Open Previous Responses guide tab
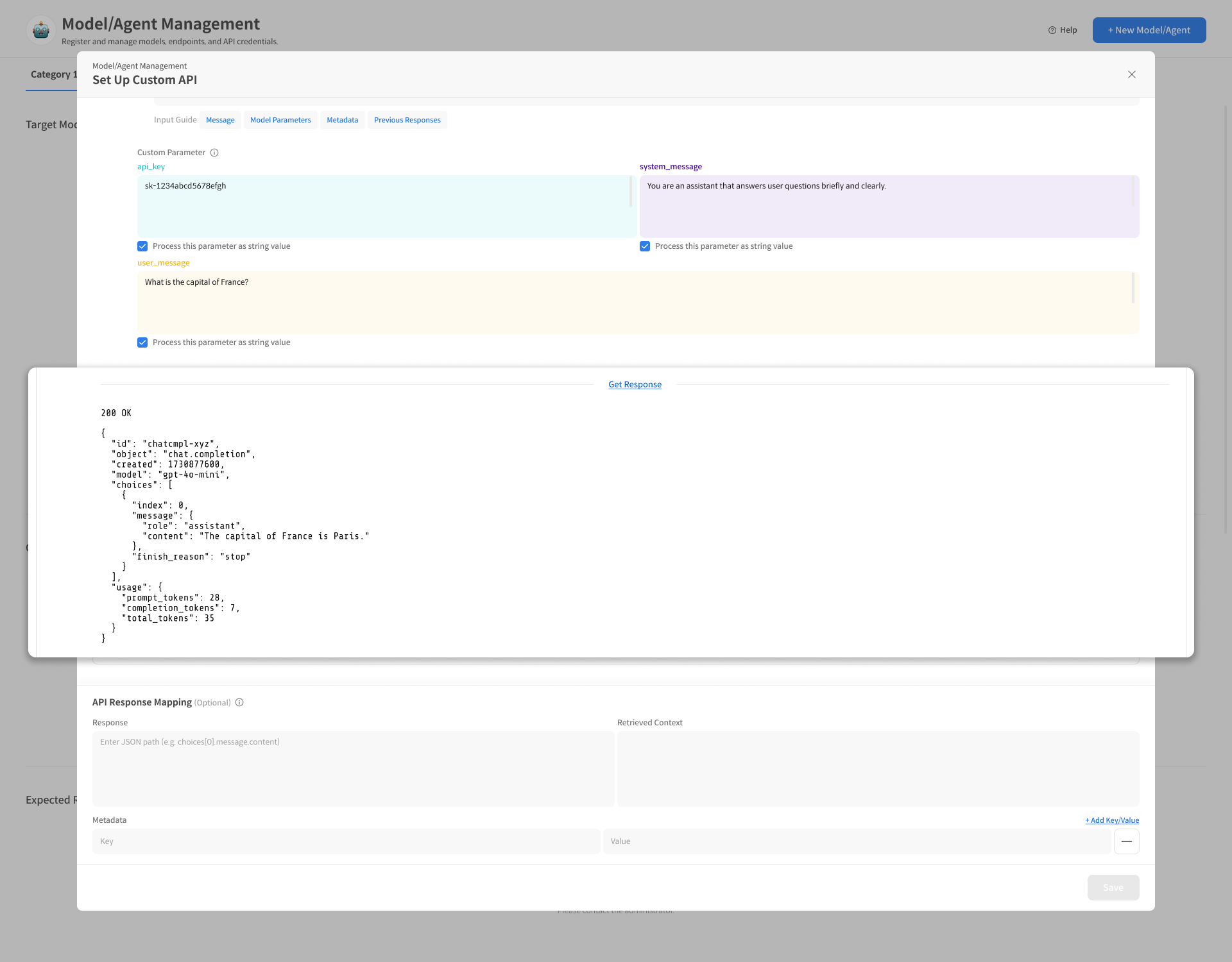Image resolution: width=1232 pixels, height=962 pixels. 407,120
